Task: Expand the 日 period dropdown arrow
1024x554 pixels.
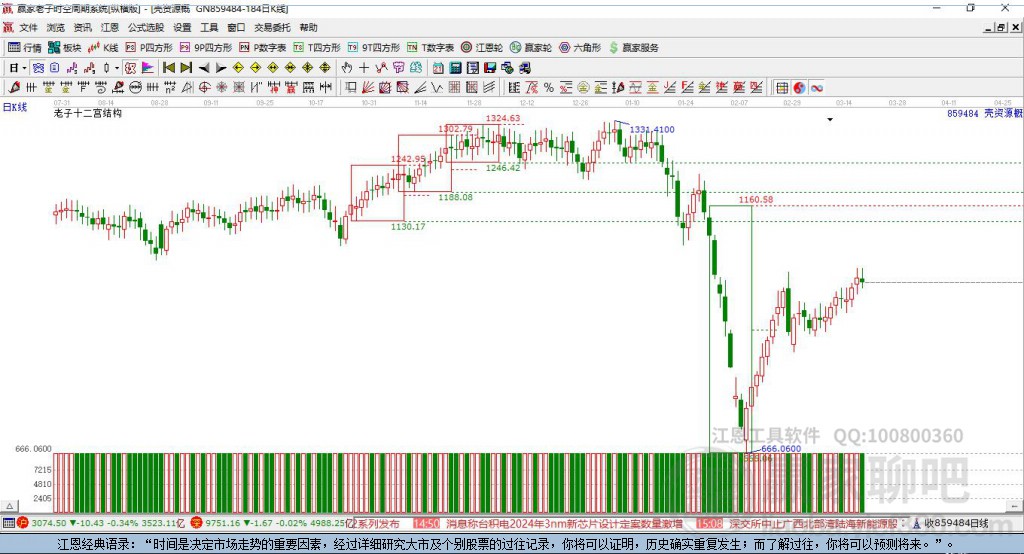Action: [x=24, y=68]
